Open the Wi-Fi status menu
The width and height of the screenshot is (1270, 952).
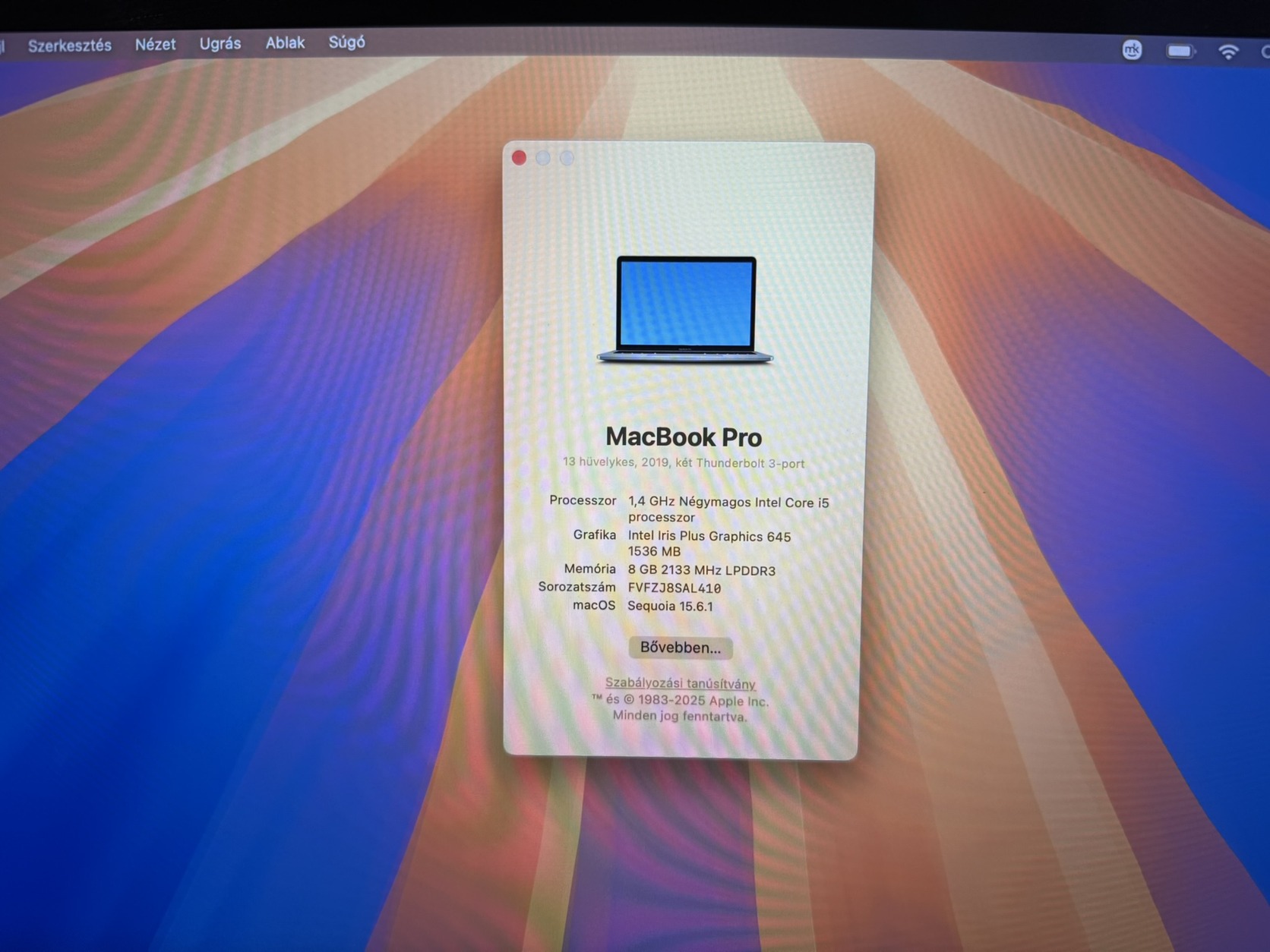click(x=1228, y=52)
